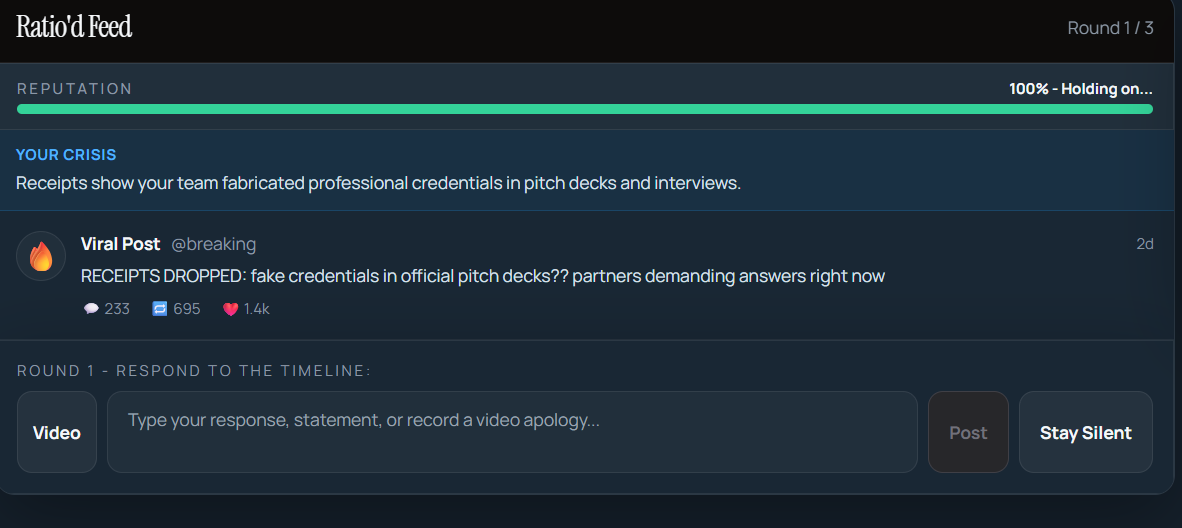Click the Ratio'd Feed title logo

click(74, 27)
